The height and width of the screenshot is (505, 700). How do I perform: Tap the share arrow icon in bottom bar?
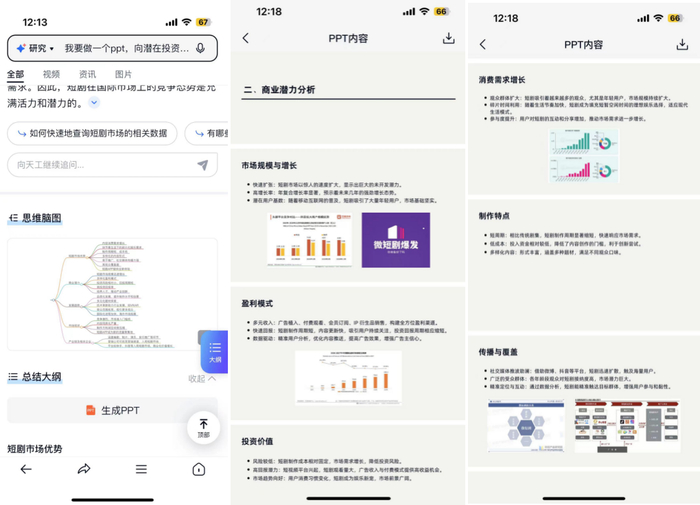pyautogui.click(x=84, y=469)
